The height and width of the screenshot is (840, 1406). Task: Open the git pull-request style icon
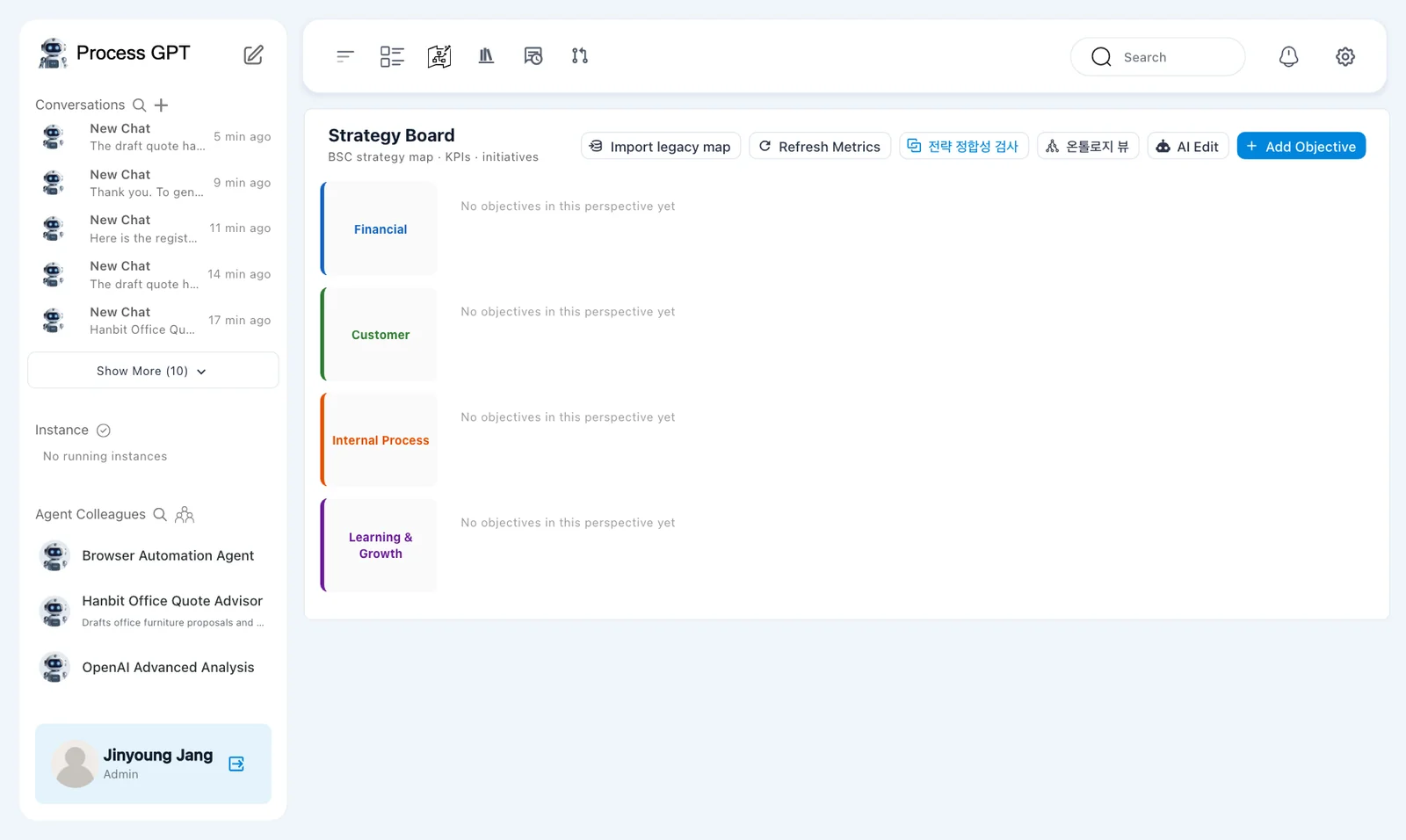[x=580, y=56]
